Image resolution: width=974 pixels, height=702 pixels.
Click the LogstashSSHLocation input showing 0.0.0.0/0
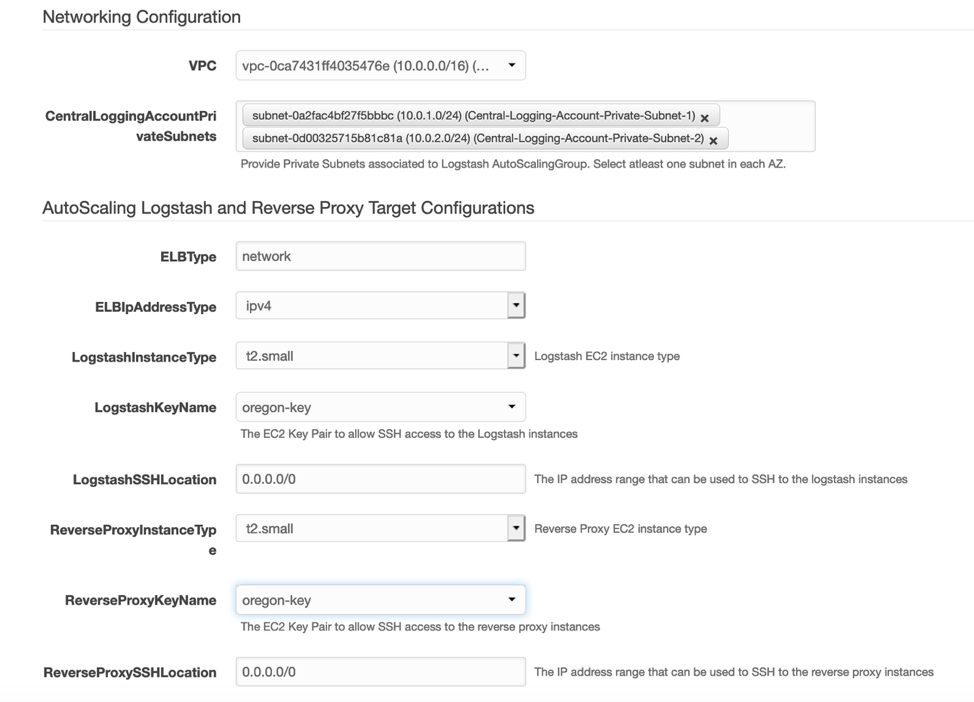(380, 479)
